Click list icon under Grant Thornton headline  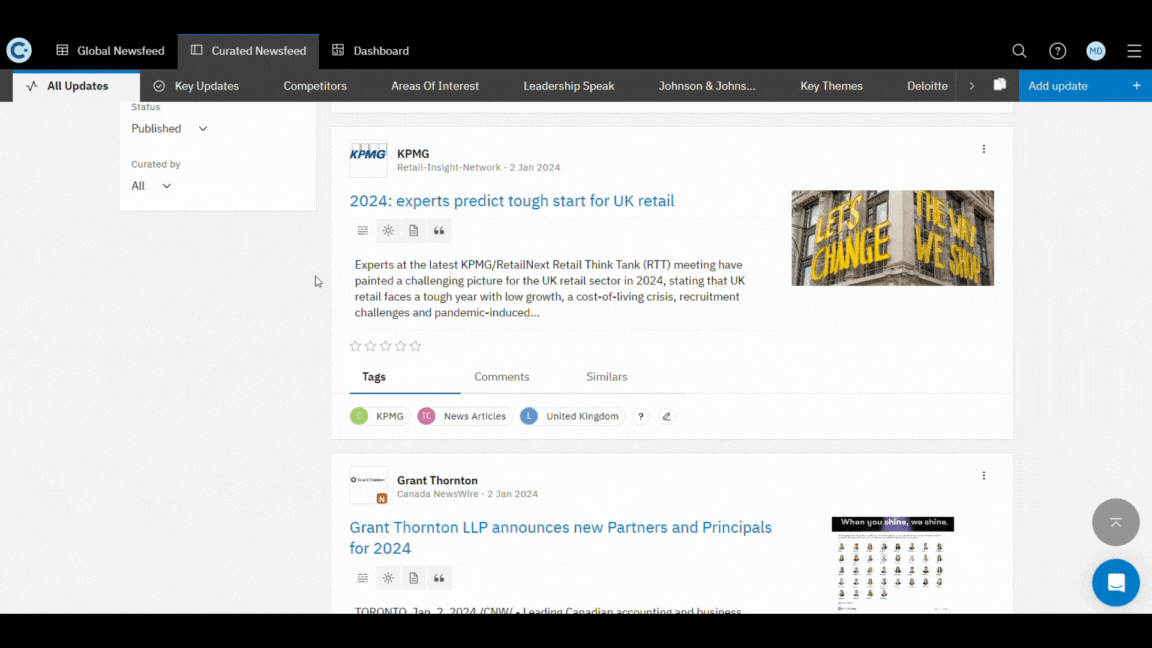point(363,578)
